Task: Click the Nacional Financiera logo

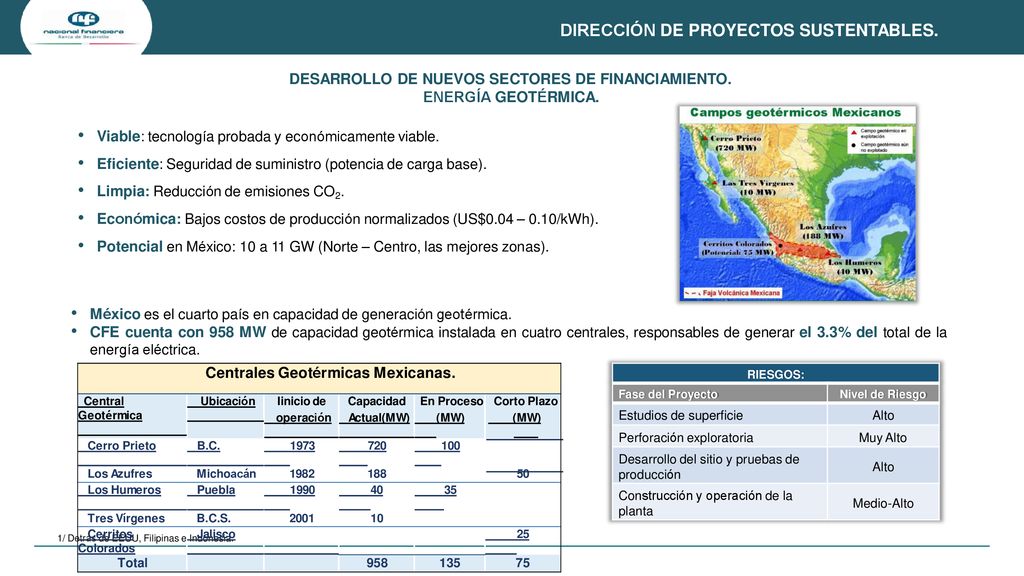Action: [84, 25]
